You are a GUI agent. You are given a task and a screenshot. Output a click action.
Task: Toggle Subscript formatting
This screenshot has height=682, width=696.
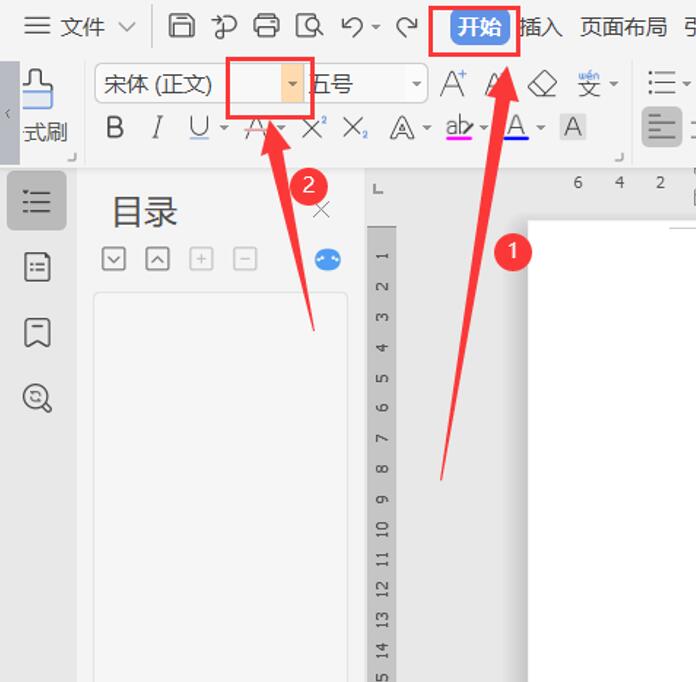(x=356, y=128)
